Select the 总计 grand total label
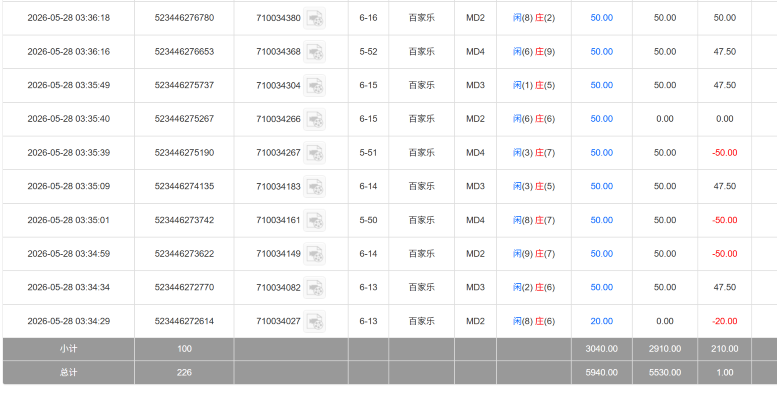 tap(68, 373)
